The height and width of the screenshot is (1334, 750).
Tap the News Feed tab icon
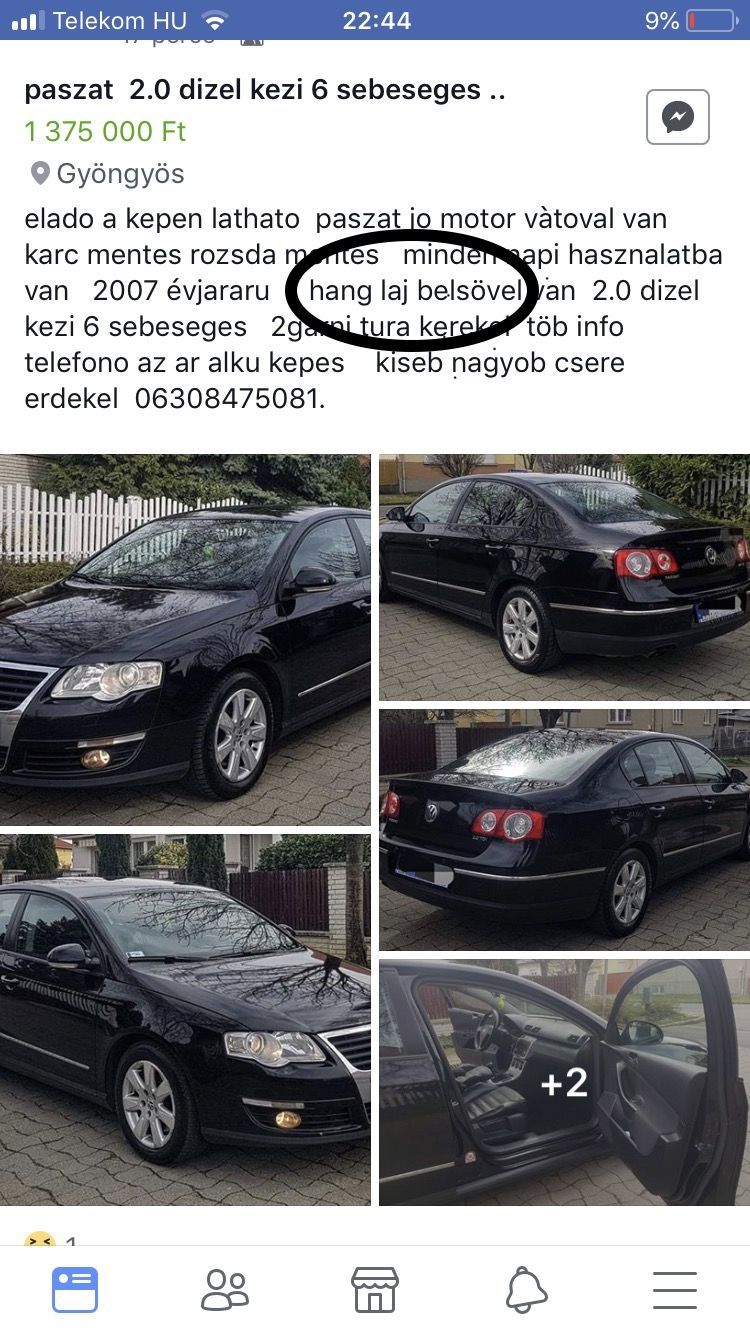point(75,1290)
